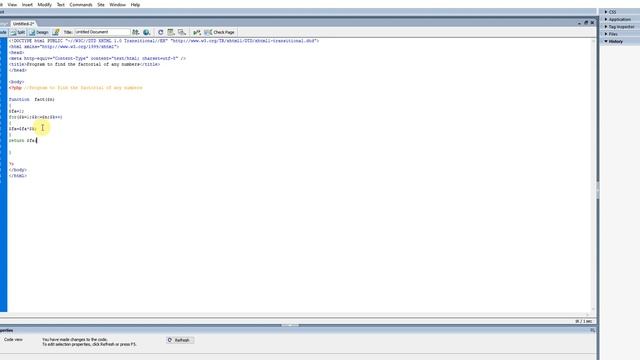This screenshot has height=360, width=640.
Task: Open the Text menu
Action: (60, 4)
